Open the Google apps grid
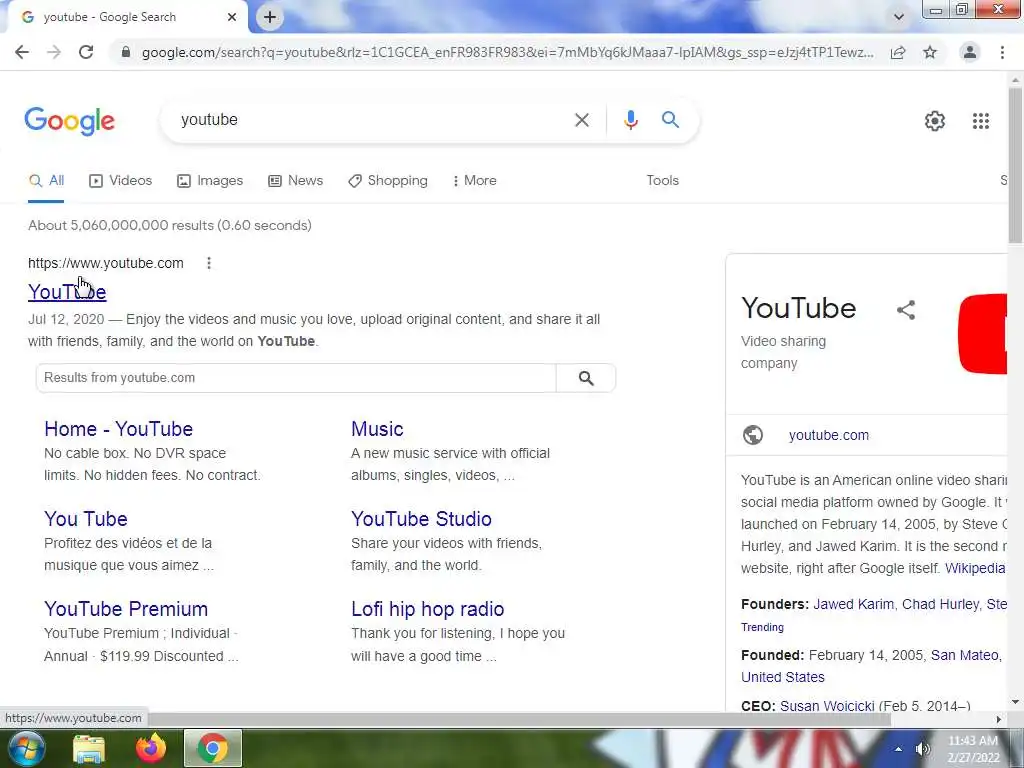 pyautogui.click(x=980, y=121)
